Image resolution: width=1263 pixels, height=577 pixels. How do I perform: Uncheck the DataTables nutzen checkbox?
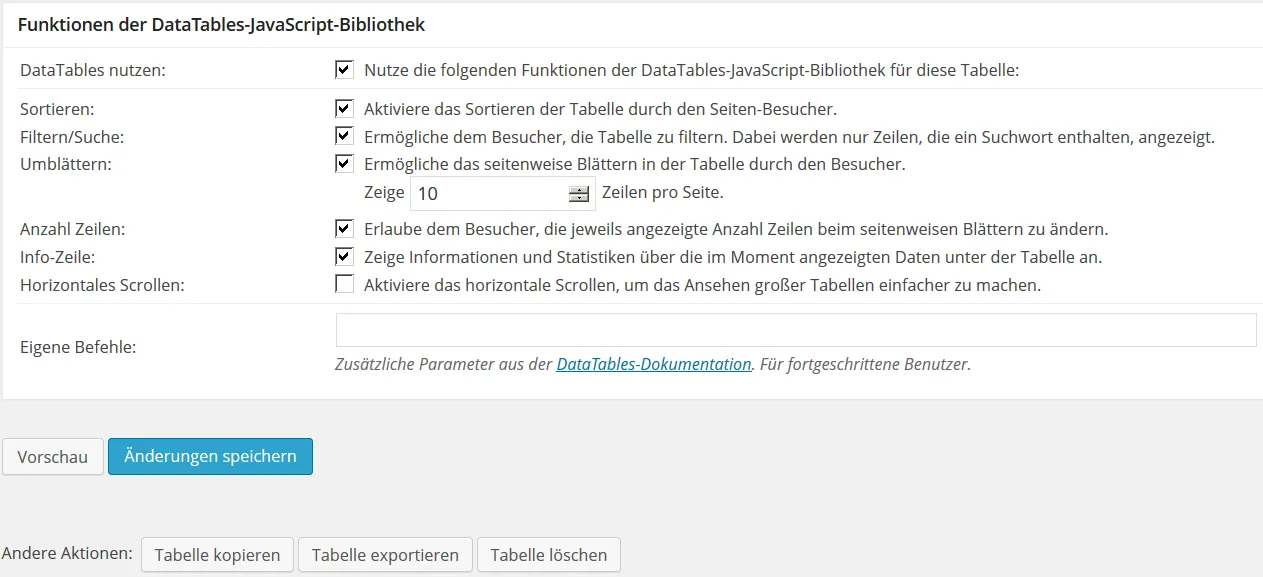pyautogui.click(x=345, y=69)
